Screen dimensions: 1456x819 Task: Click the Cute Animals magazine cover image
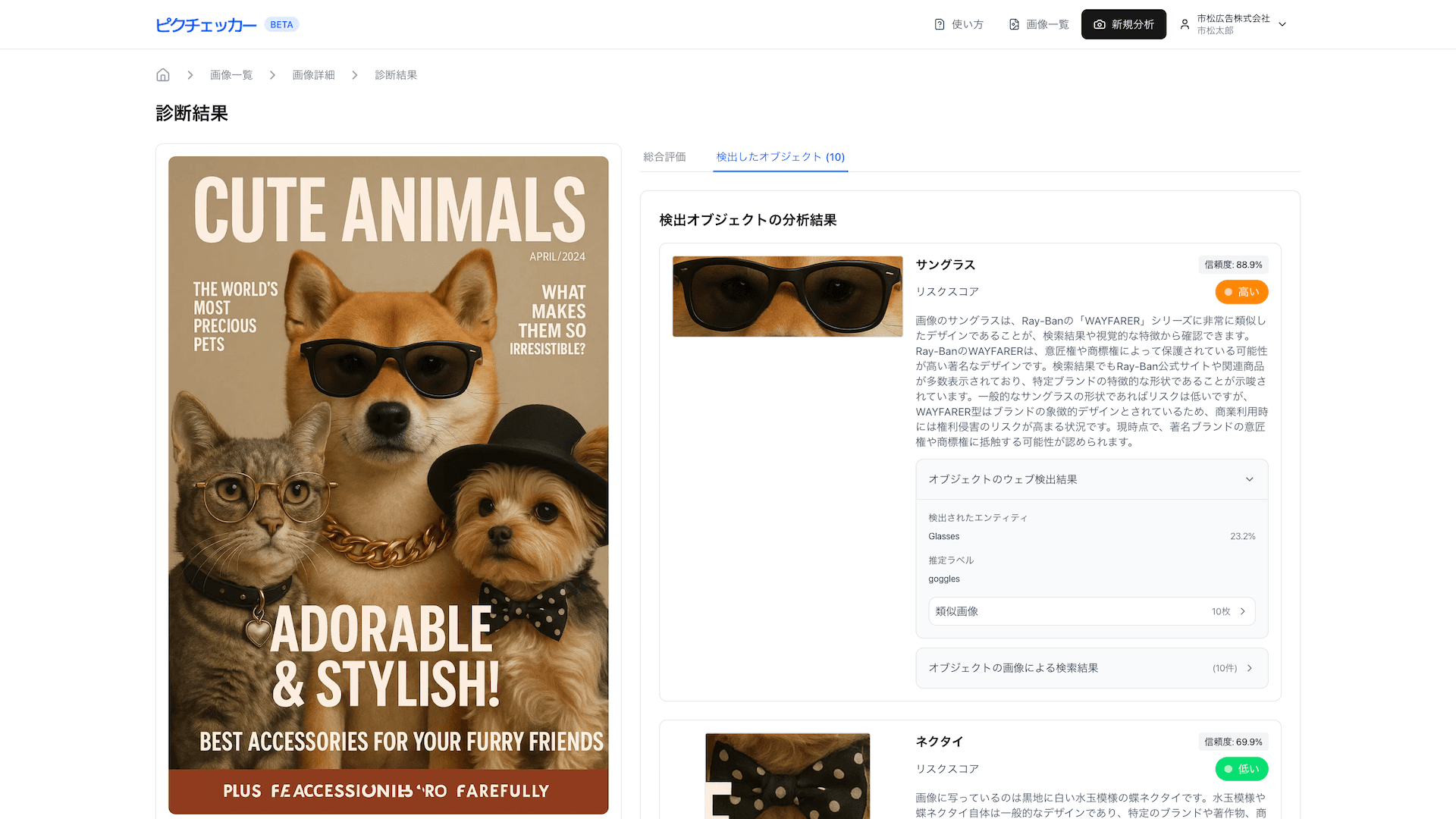[x=388, y=485]
